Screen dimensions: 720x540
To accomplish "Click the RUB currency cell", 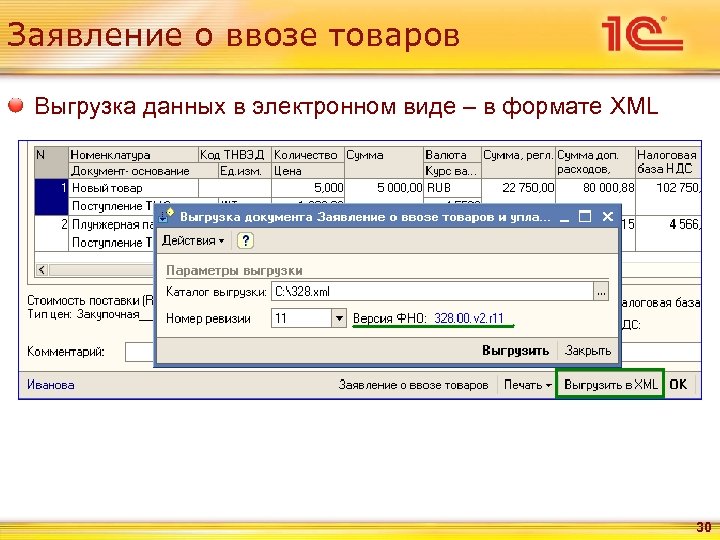I will pyautogui.click(x=452, y=188).
